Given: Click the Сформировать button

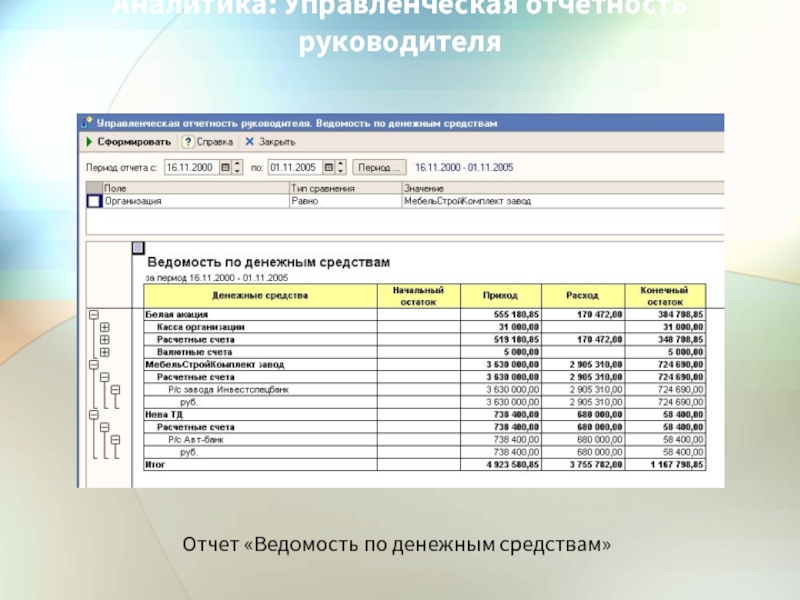Looking at the screenshot, I should click(x=129, y=142).
